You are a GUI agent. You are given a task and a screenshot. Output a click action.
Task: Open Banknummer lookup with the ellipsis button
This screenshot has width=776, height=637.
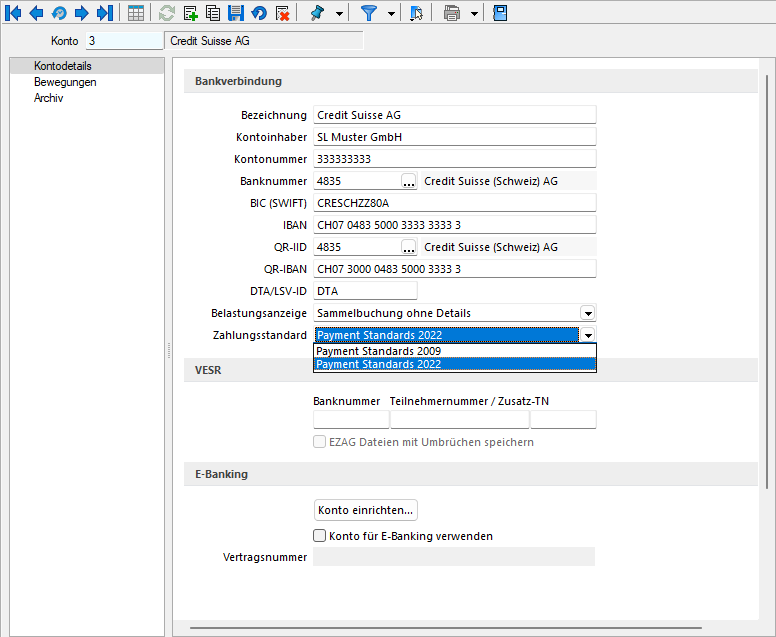pos(408,181)
